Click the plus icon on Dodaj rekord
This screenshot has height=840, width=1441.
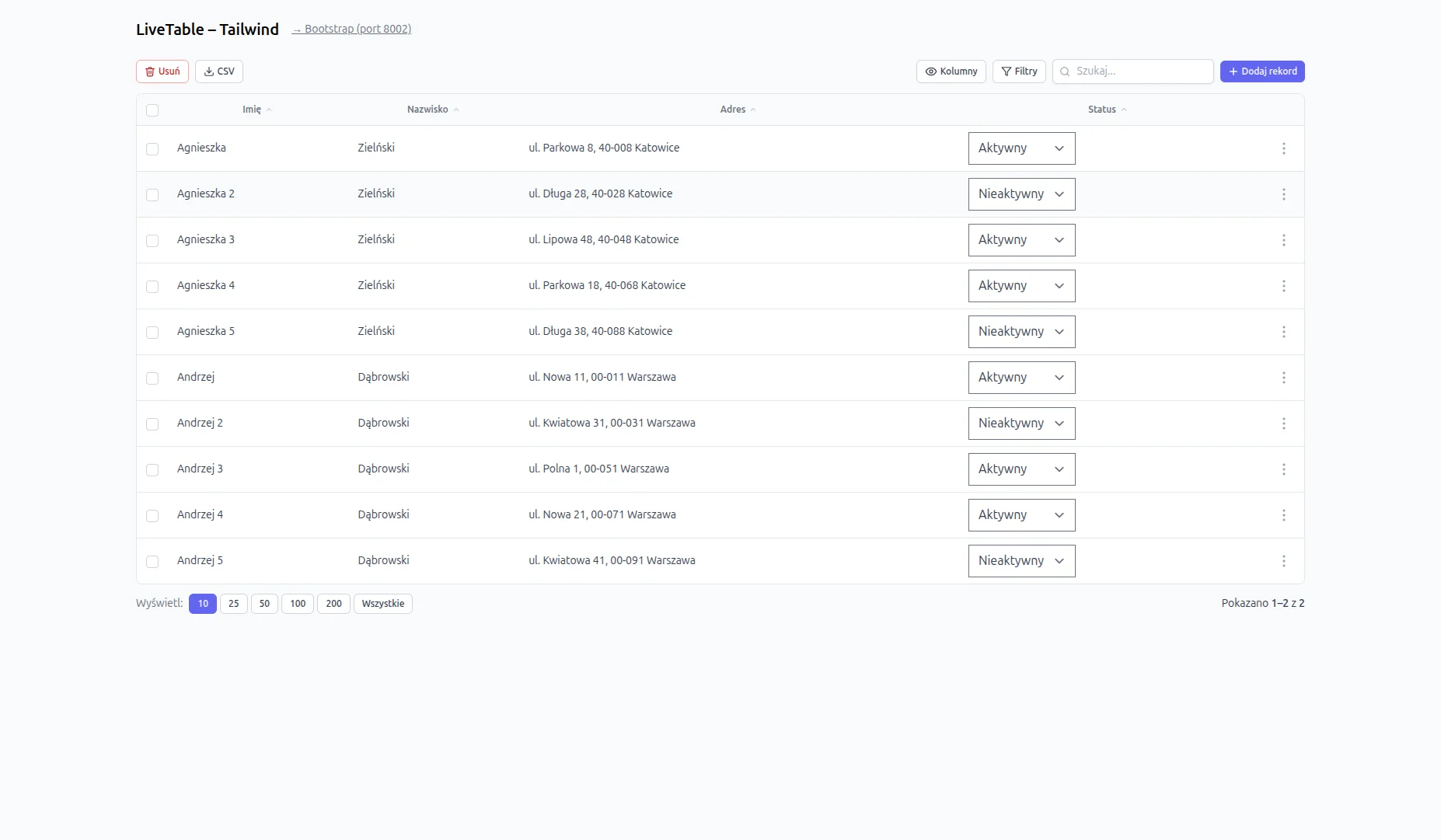pos(1233,71)
